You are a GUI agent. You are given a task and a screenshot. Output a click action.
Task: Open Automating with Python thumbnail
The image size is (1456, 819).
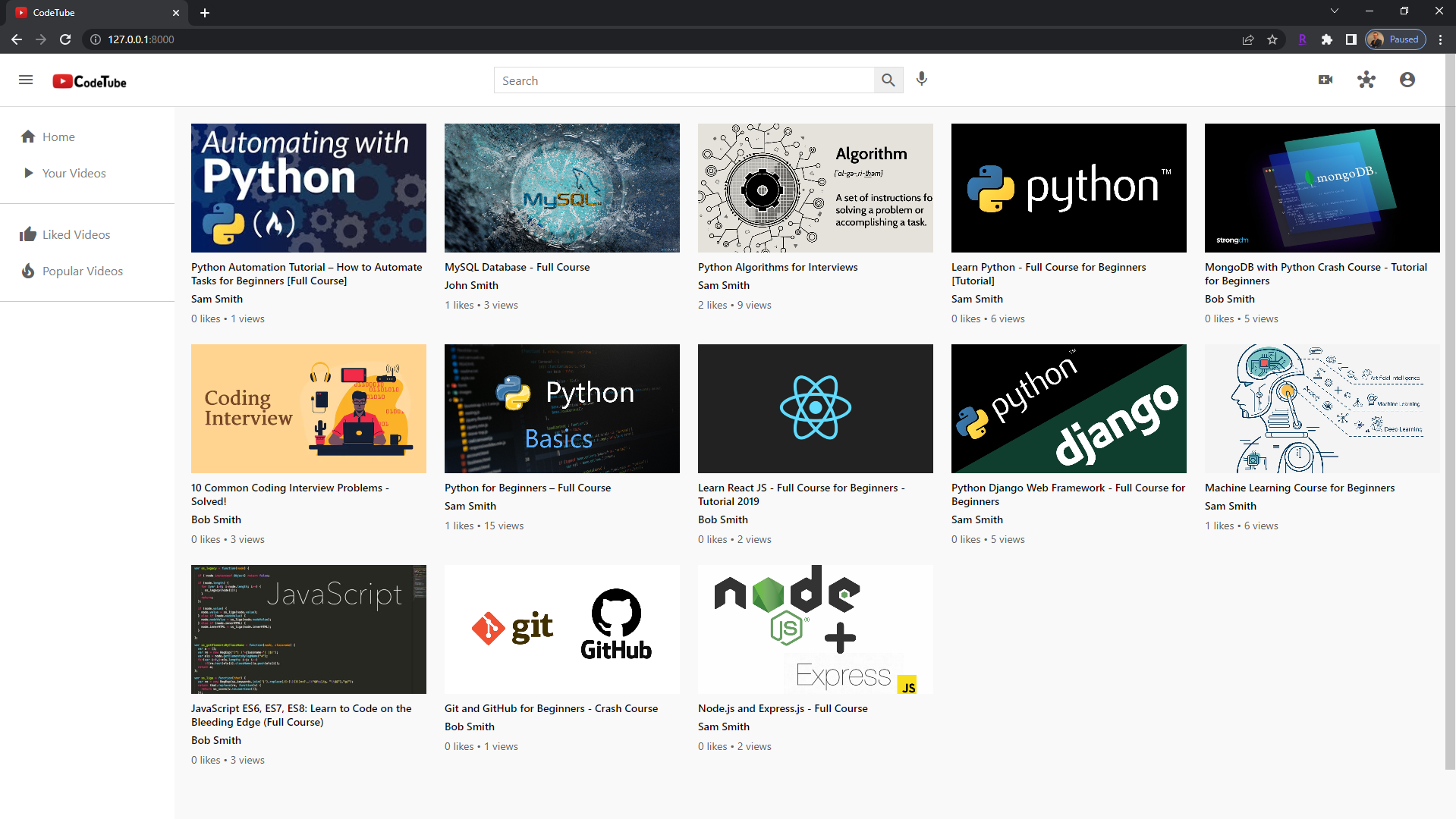pos(309,188)
